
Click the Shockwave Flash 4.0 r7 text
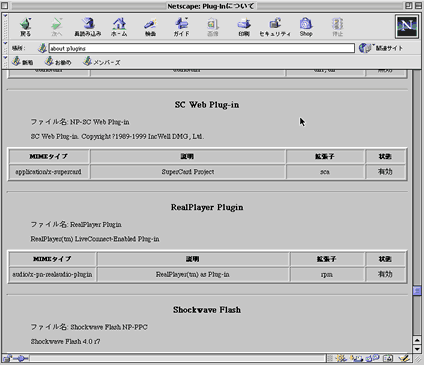click(x=65, y=341)
